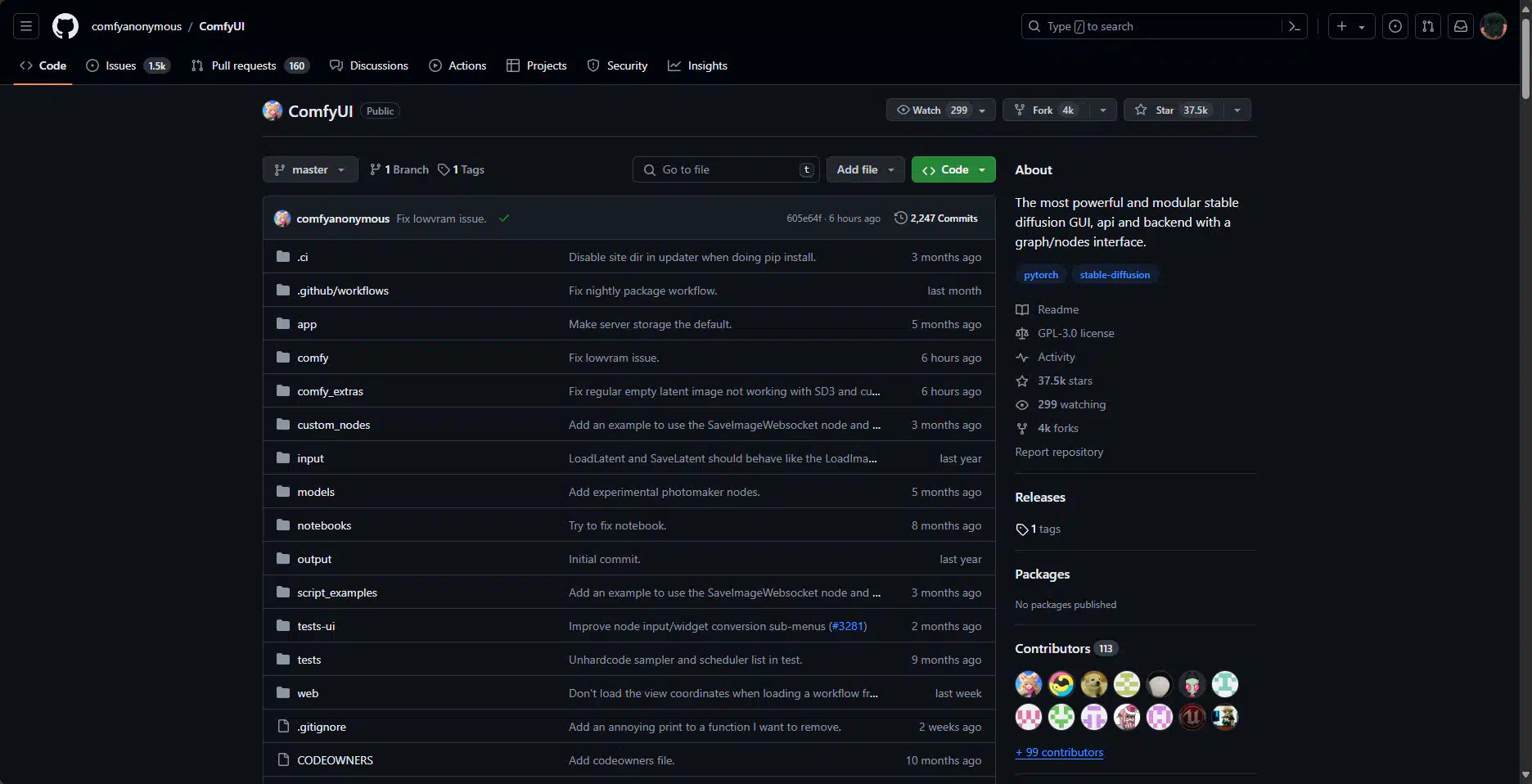Click the forks icon in About
Image resolution: width=1532 pixels, height=784 pixels.
[1022, 428]
